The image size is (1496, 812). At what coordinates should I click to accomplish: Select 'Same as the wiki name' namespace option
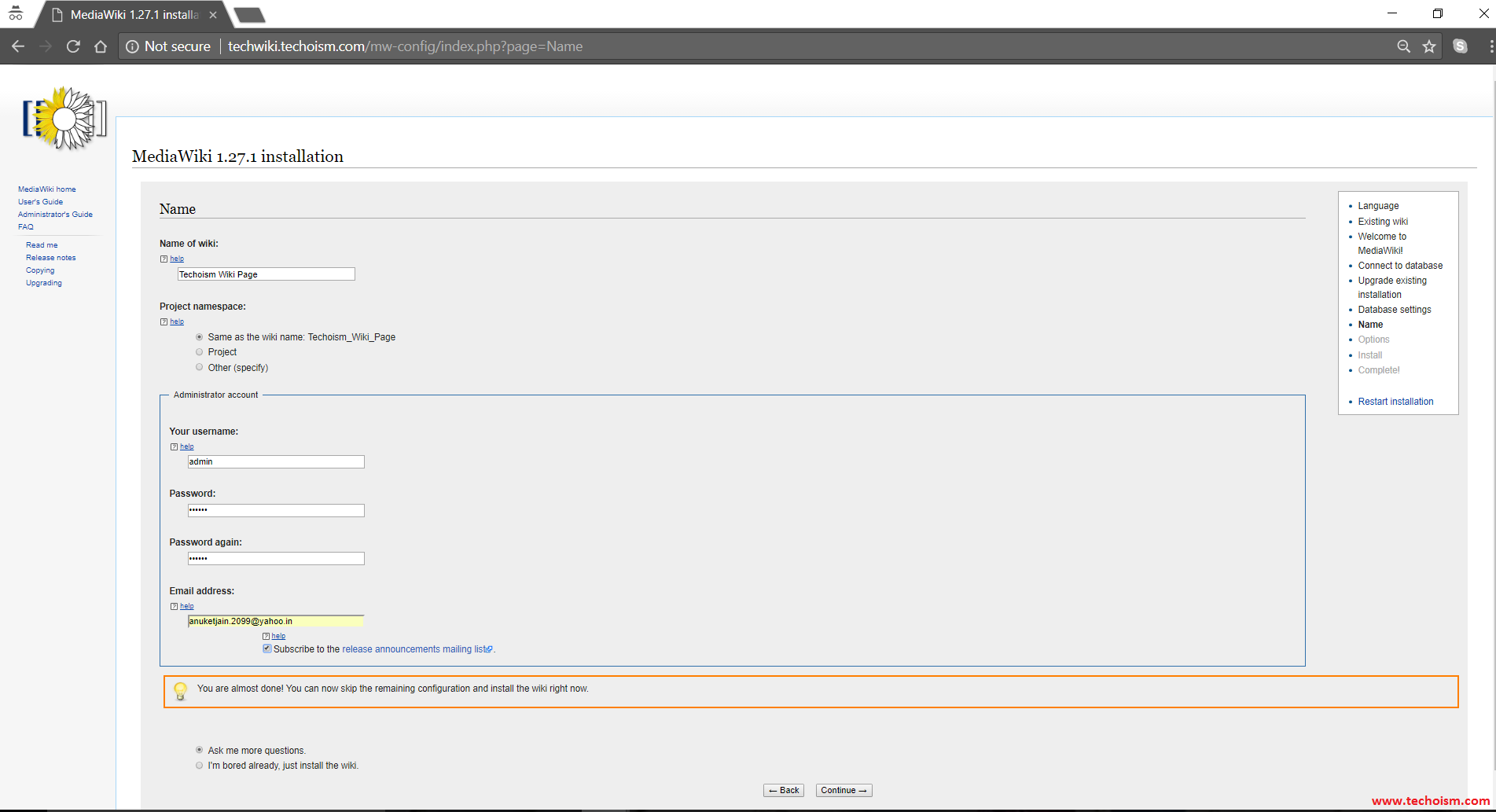[200, 337]
